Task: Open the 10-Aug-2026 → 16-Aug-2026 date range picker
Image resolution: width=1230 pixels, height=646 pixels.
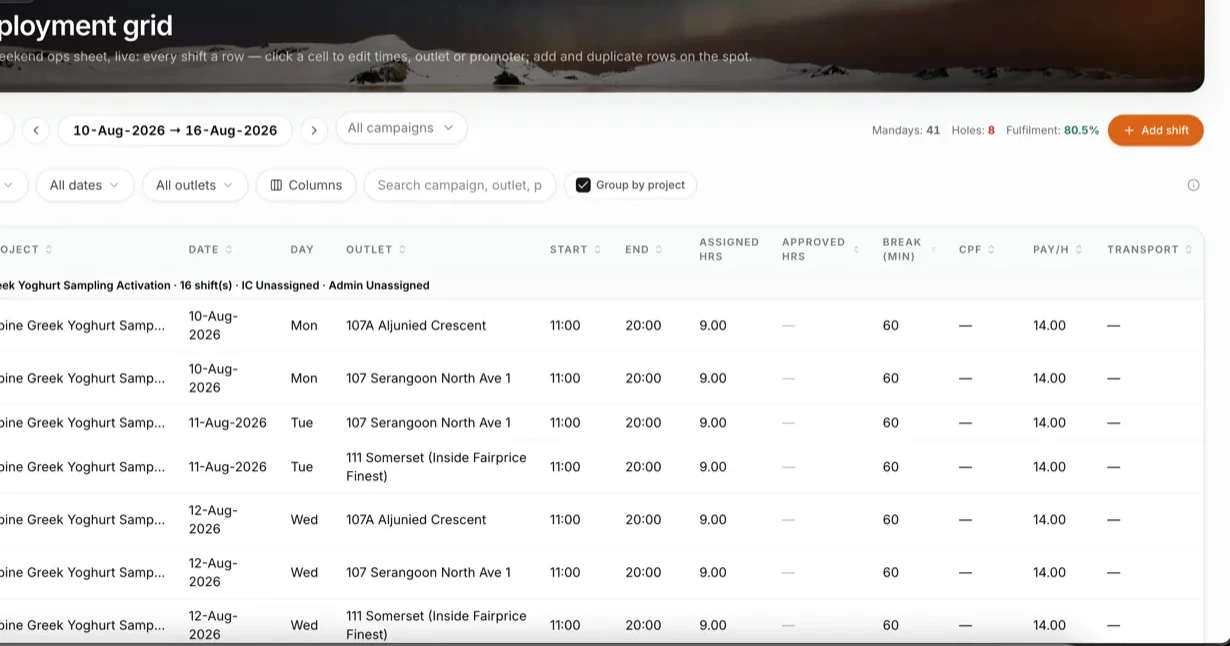Action: pyautogui.click(x=175, y=130)
